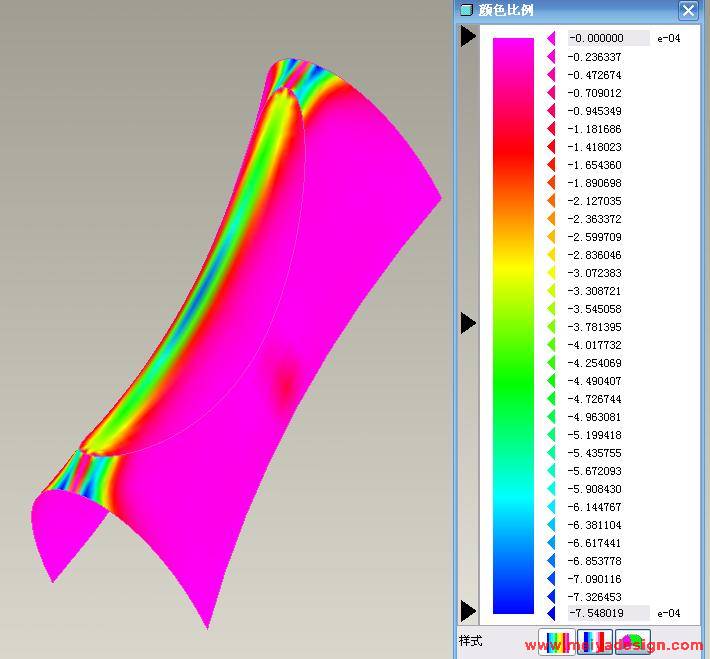Click the magenta marker at -0.236337

tap(551, 57)
